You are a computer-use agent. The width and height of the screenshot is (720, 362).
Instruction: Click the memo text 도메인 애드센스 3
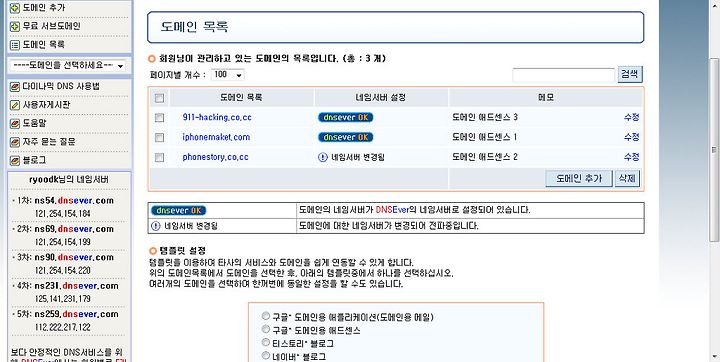[x=485, y=117]
